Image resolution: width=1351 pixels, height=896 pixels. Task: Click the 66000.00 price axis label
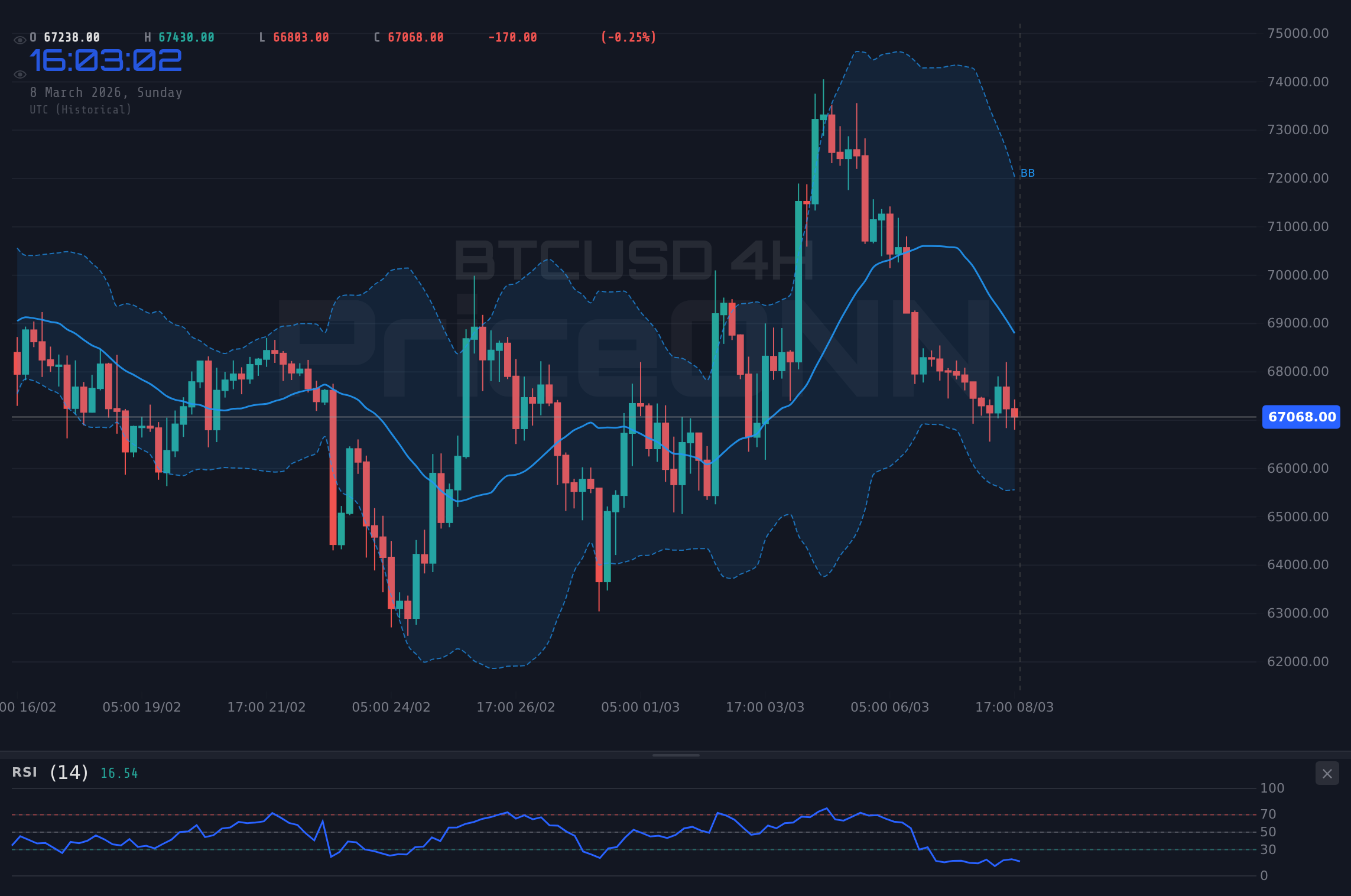[1298, 468]
